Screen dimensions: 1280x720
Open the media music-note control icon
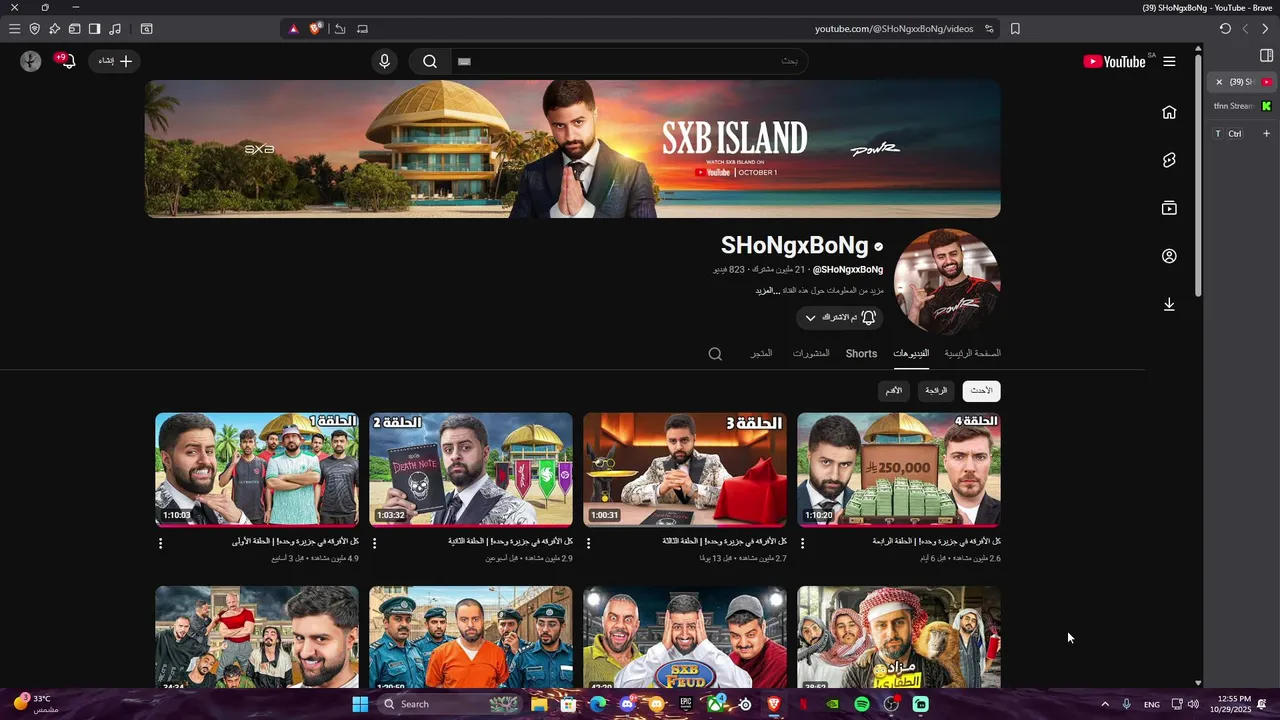(114, 29)
